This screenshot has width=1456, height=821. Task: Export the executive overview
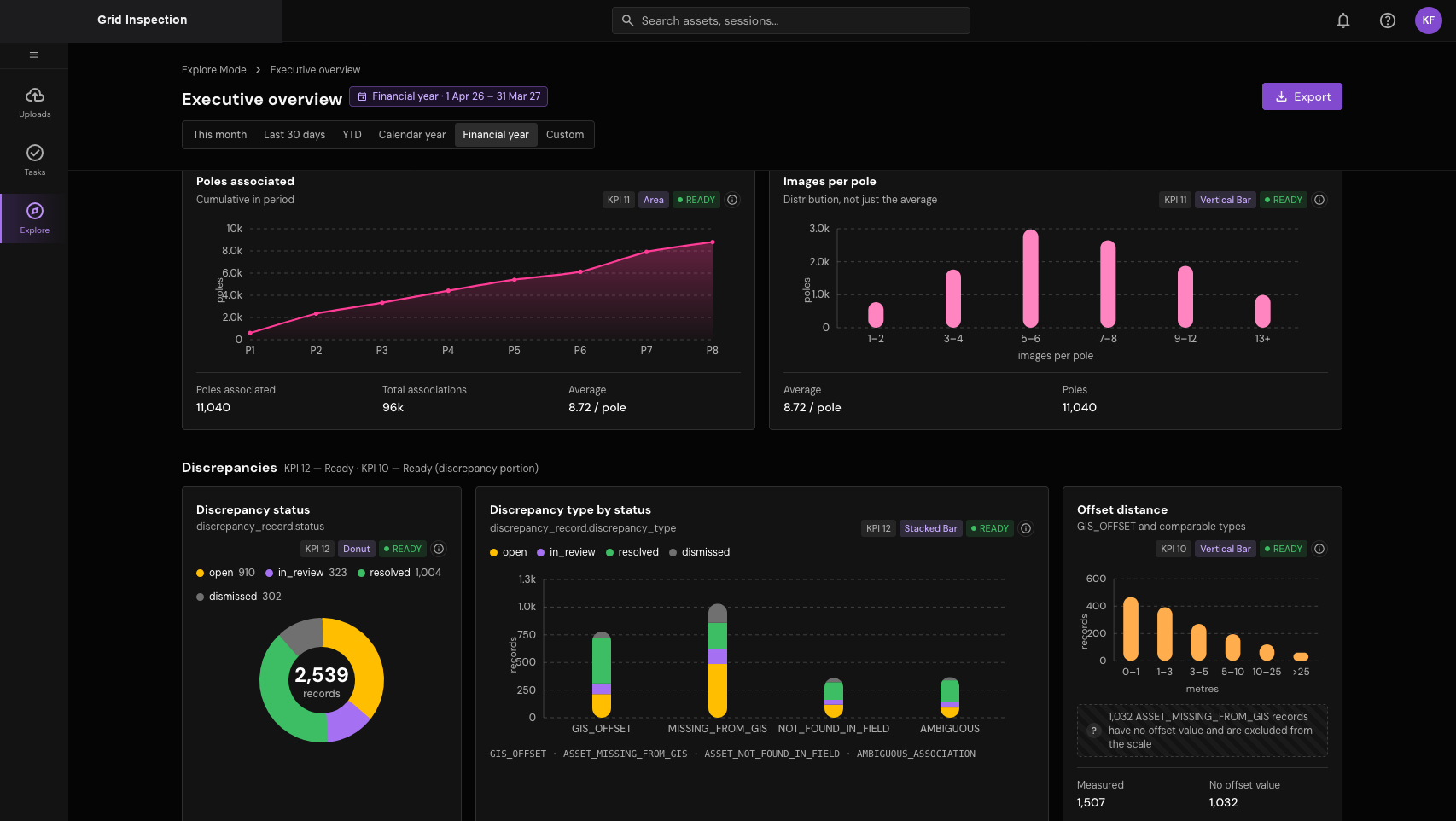[1302, 96]
